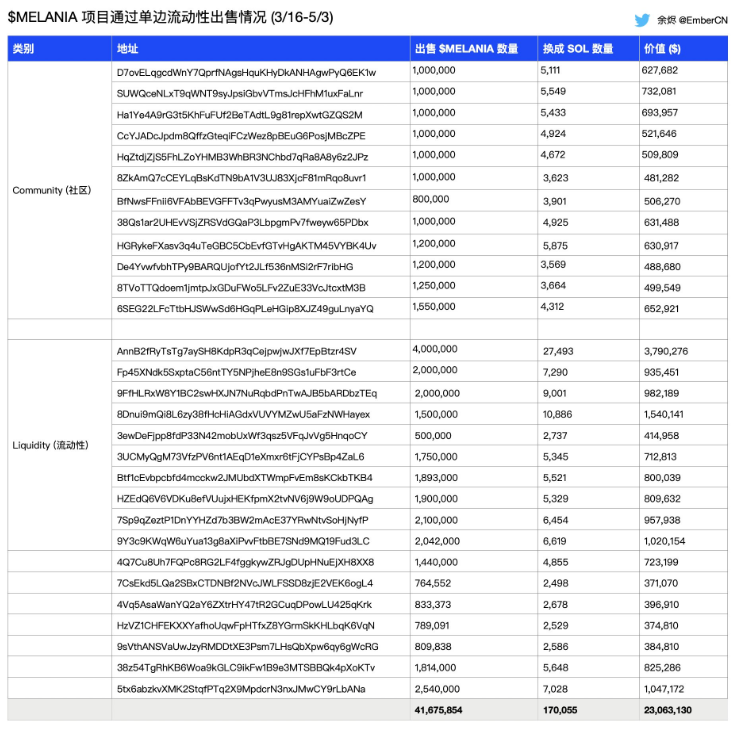Select address starting with 9Y3c9KWqW6uYua
The height and width of the screenshot is (732, 752).
[243, 541]
